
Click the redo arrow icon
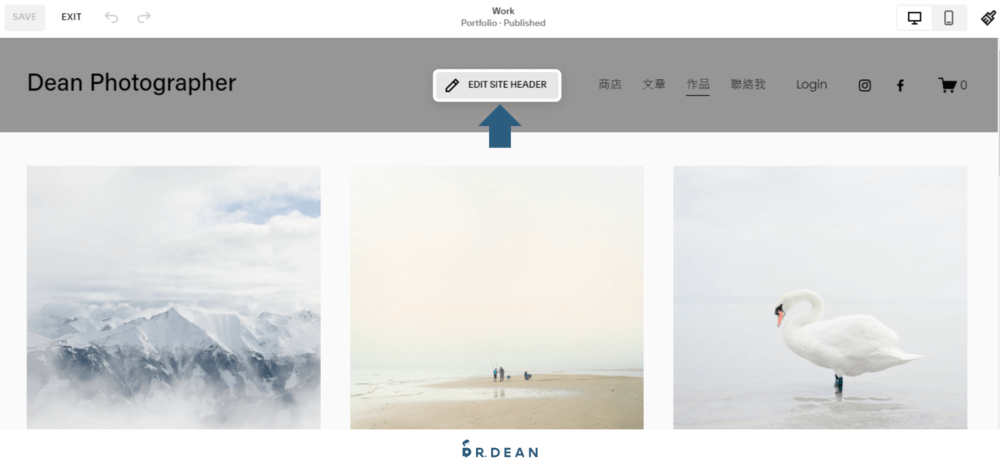144,17
